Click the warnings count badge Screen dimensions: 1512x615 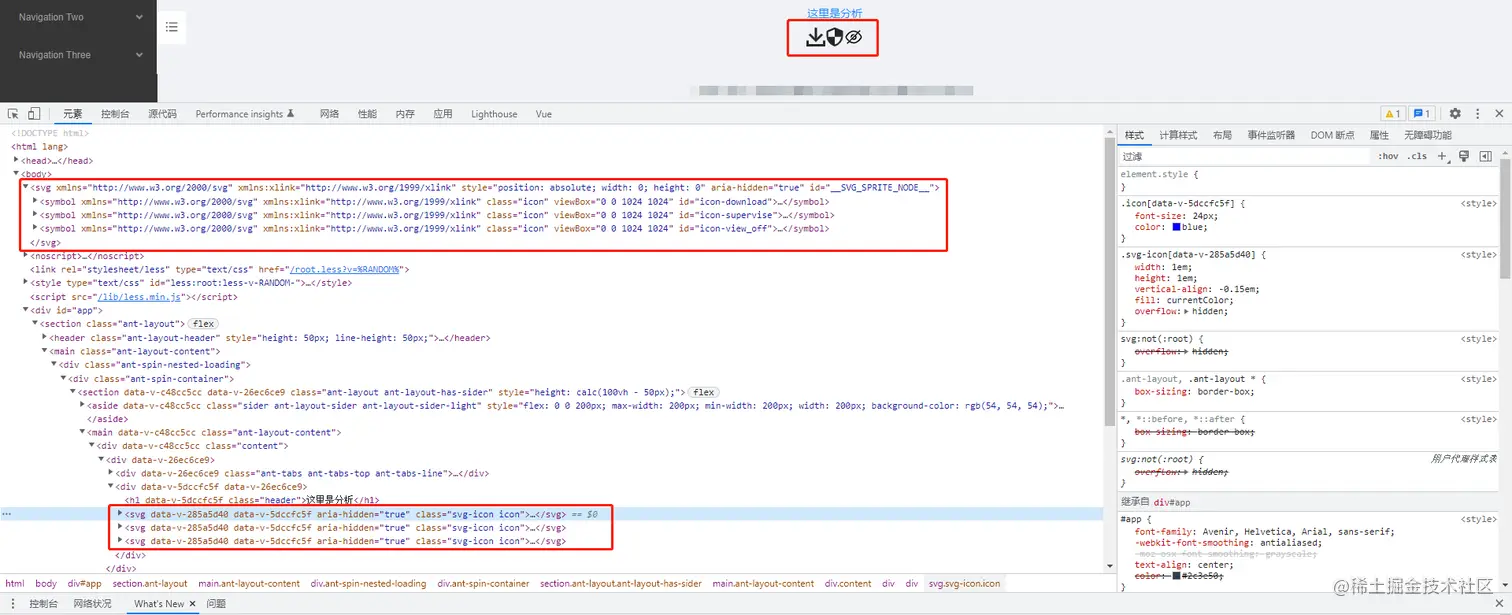click(x=1392, y=114)
